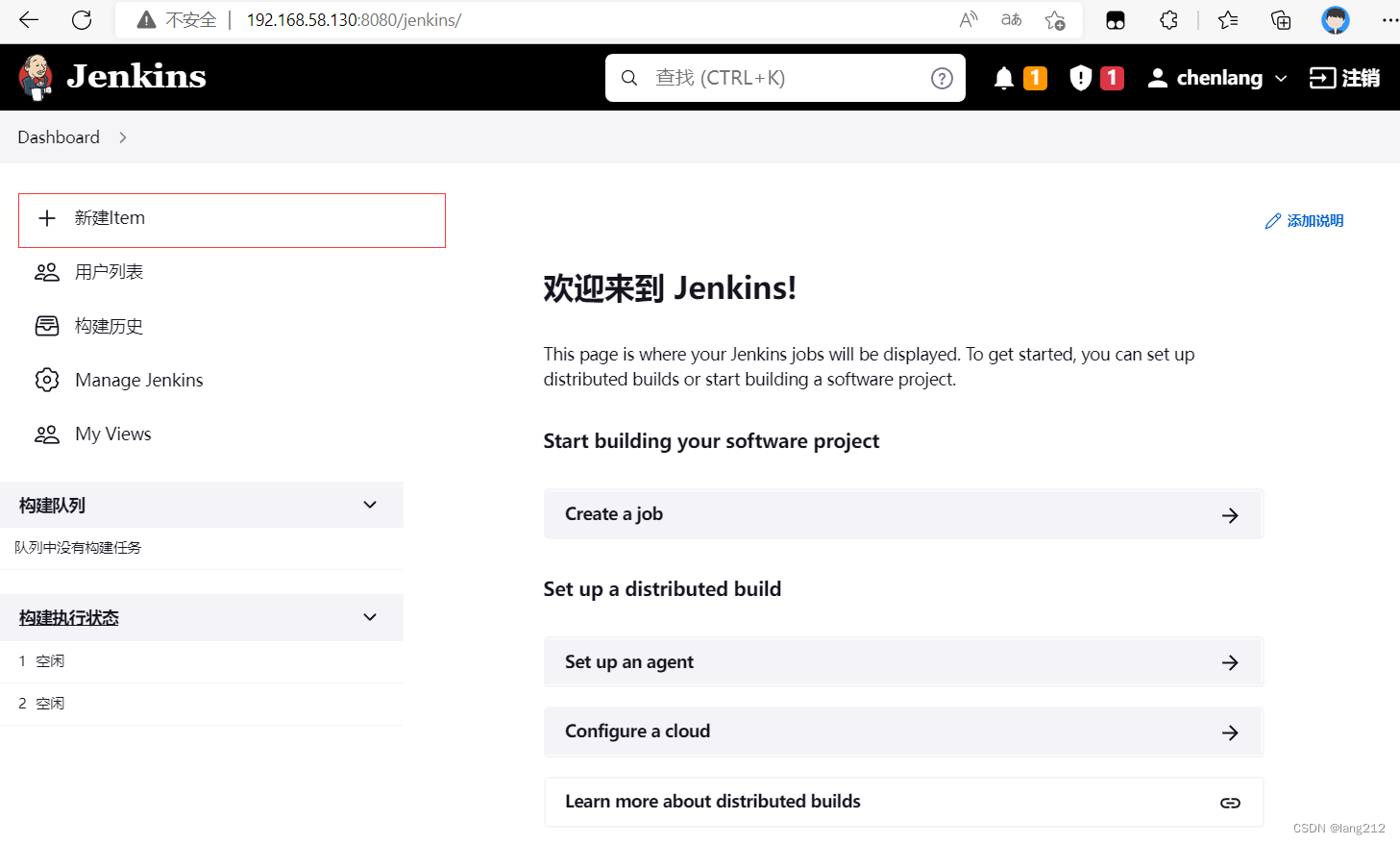
Task: Open browser extensions puzzle icon
Action: click(x=1168, y=19)
